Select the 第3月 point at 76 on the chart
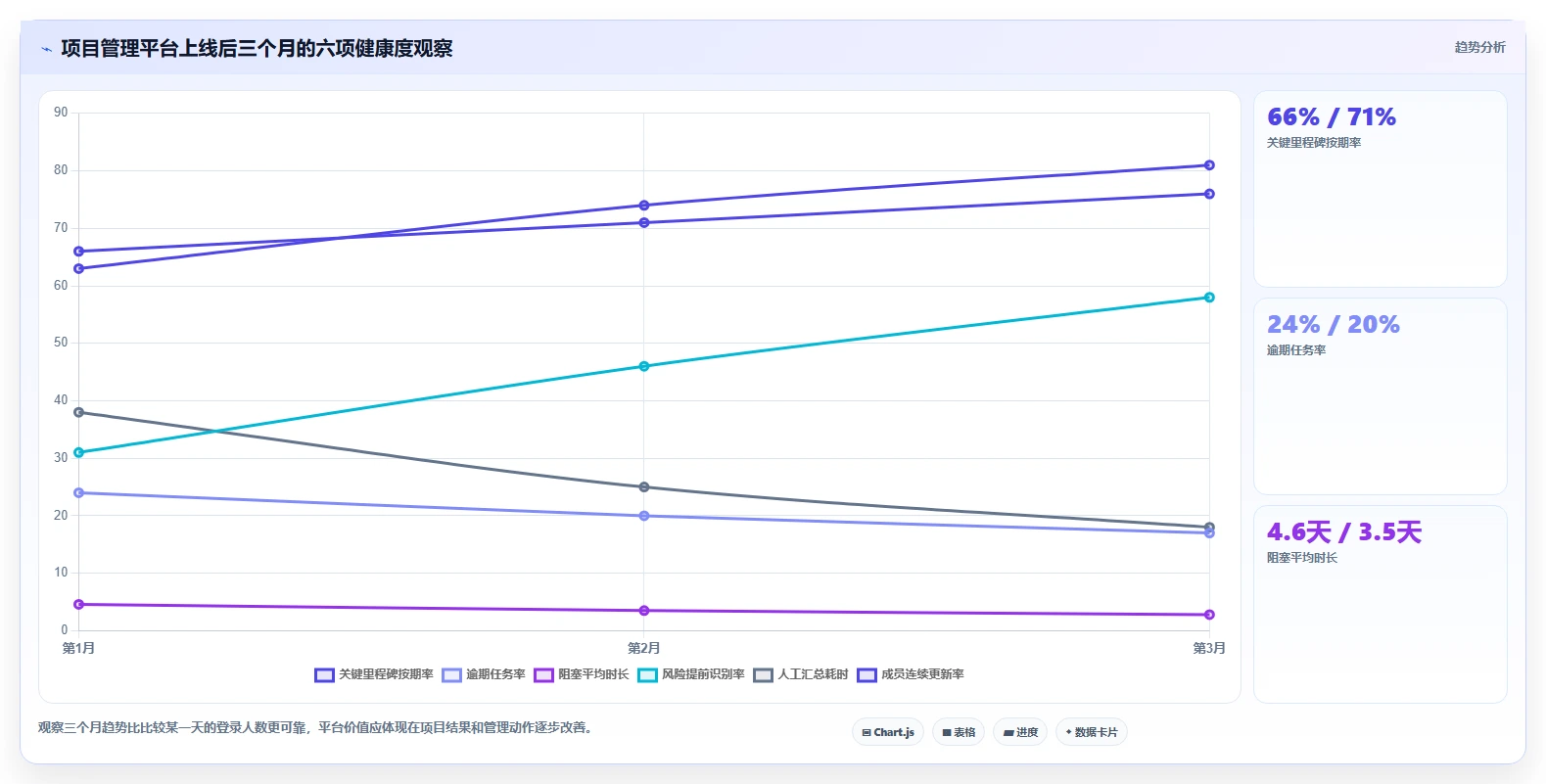1546x784 pixels. (x=1209, y=194)
